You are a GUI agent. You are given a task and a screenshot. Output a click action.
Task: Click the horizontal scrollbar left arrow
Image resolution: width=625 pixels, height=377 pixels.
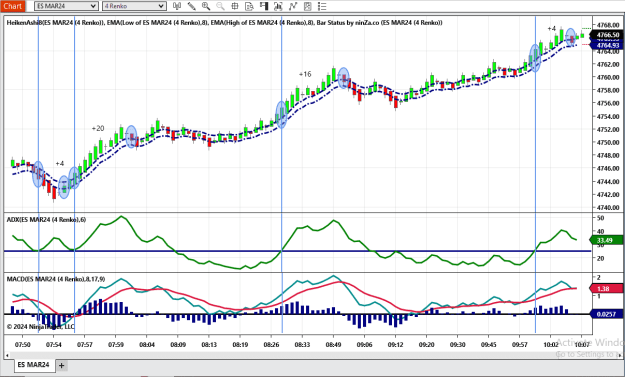7,355
